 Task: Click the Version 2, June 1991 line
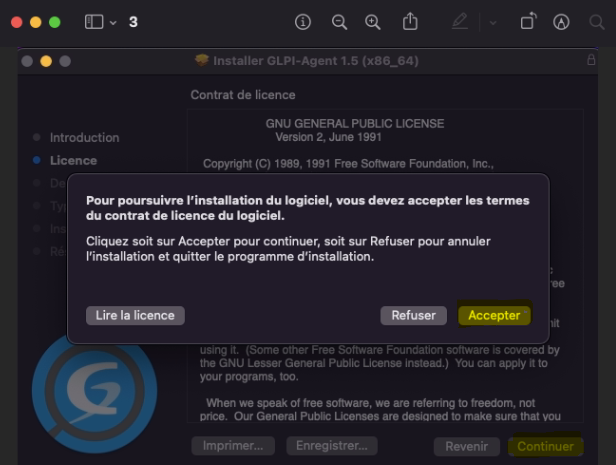pyautogui.click(x=328, y=137)
